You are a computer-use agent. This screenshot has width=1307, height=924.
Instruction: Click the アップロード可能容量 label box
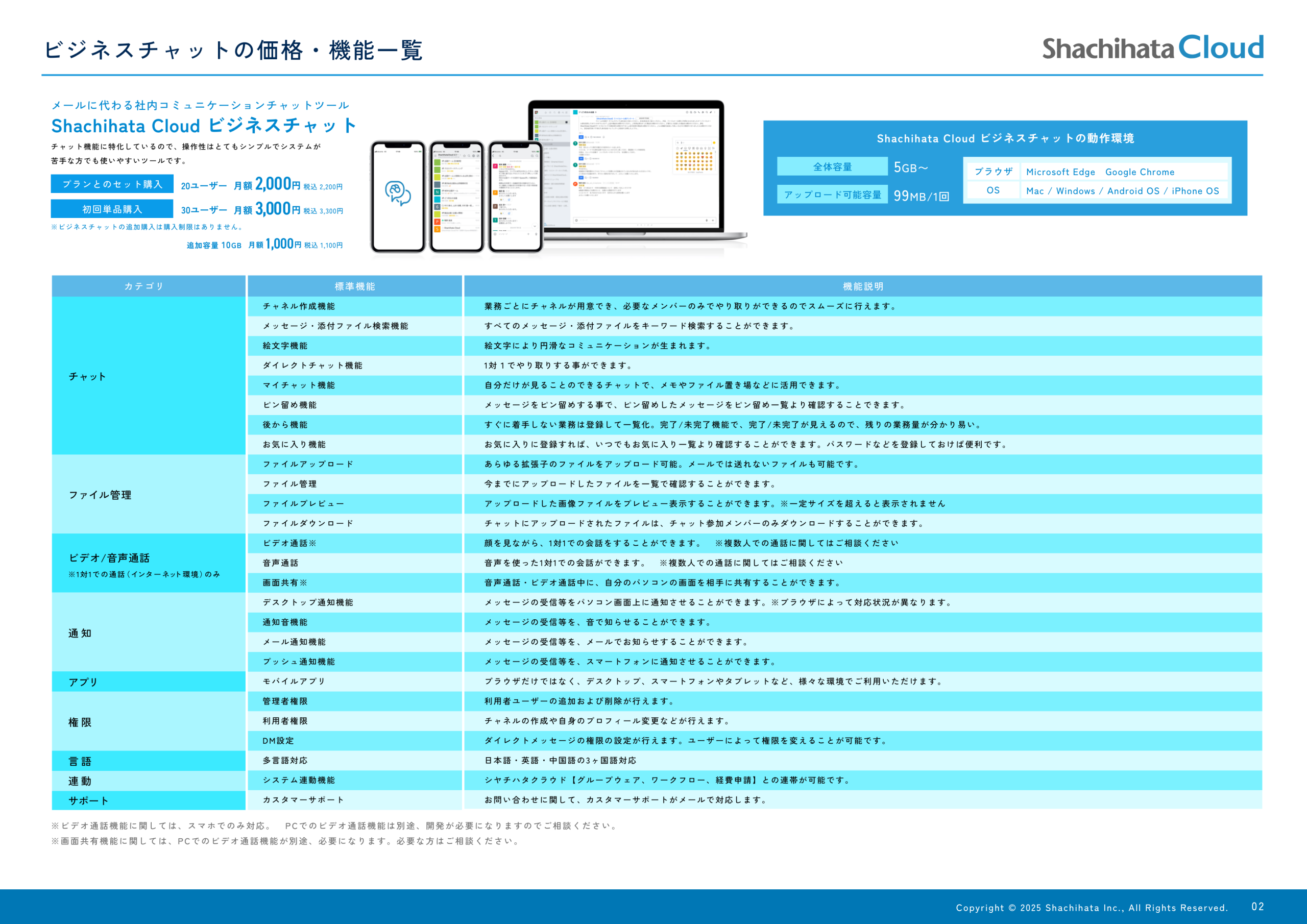[832, 194]
